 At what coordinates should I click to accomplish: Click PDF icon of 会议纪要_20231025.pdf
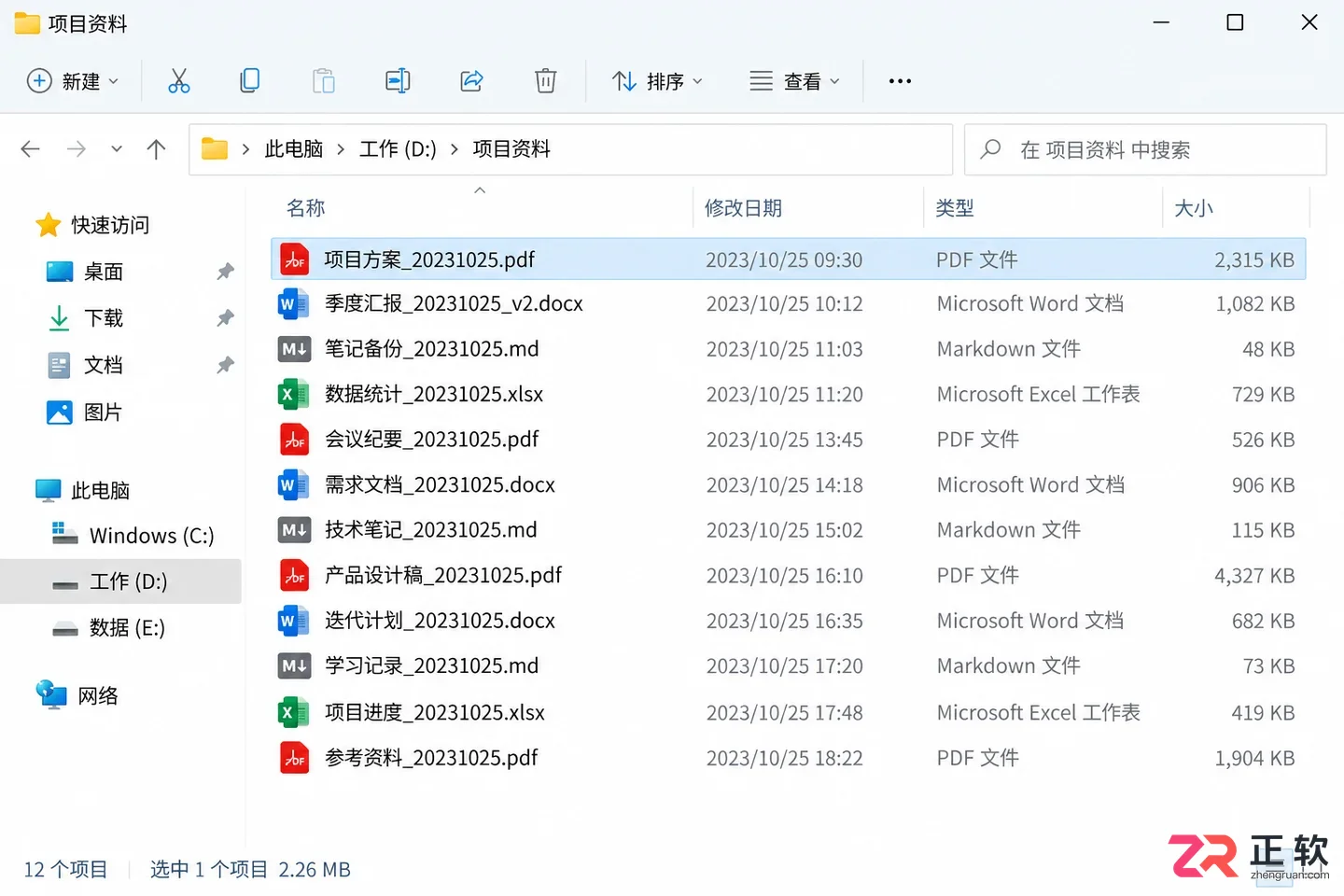tap(295, 440)
